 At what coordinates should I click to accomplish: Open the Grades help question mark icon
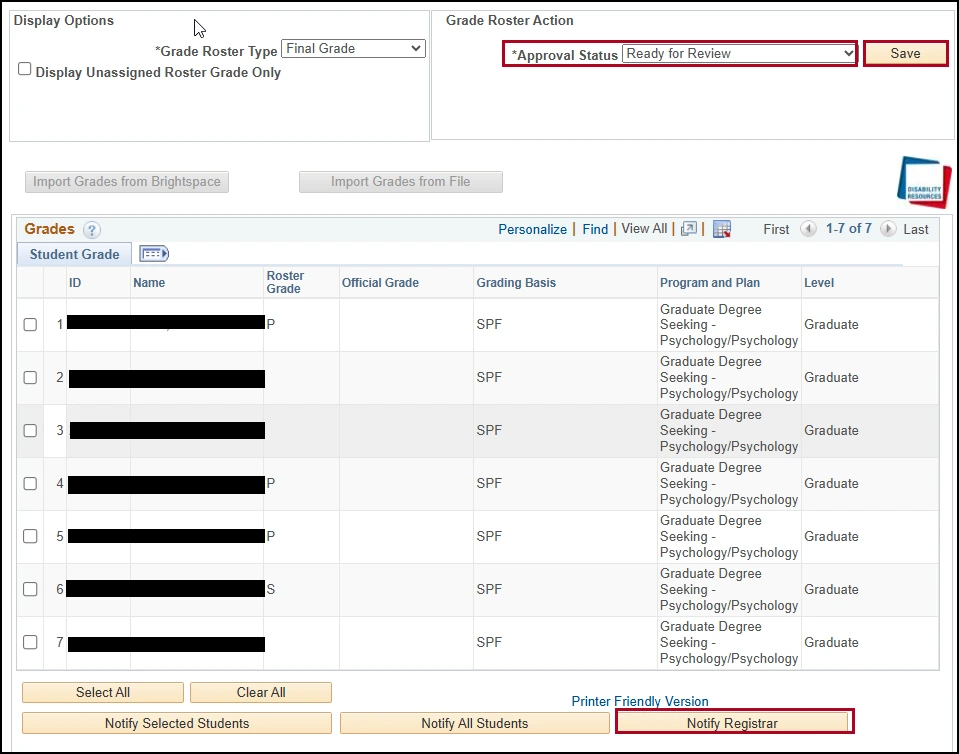(92, 230)
